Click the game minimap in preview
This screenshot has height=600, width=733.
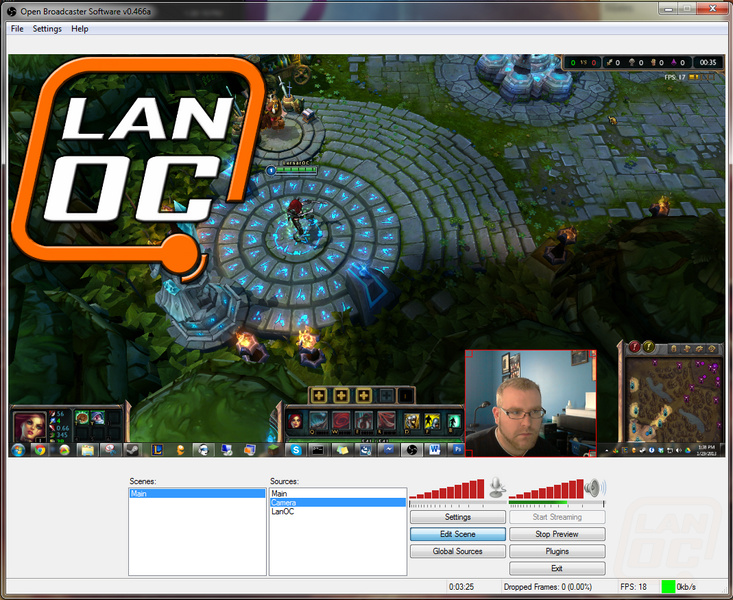pos(674,399)
